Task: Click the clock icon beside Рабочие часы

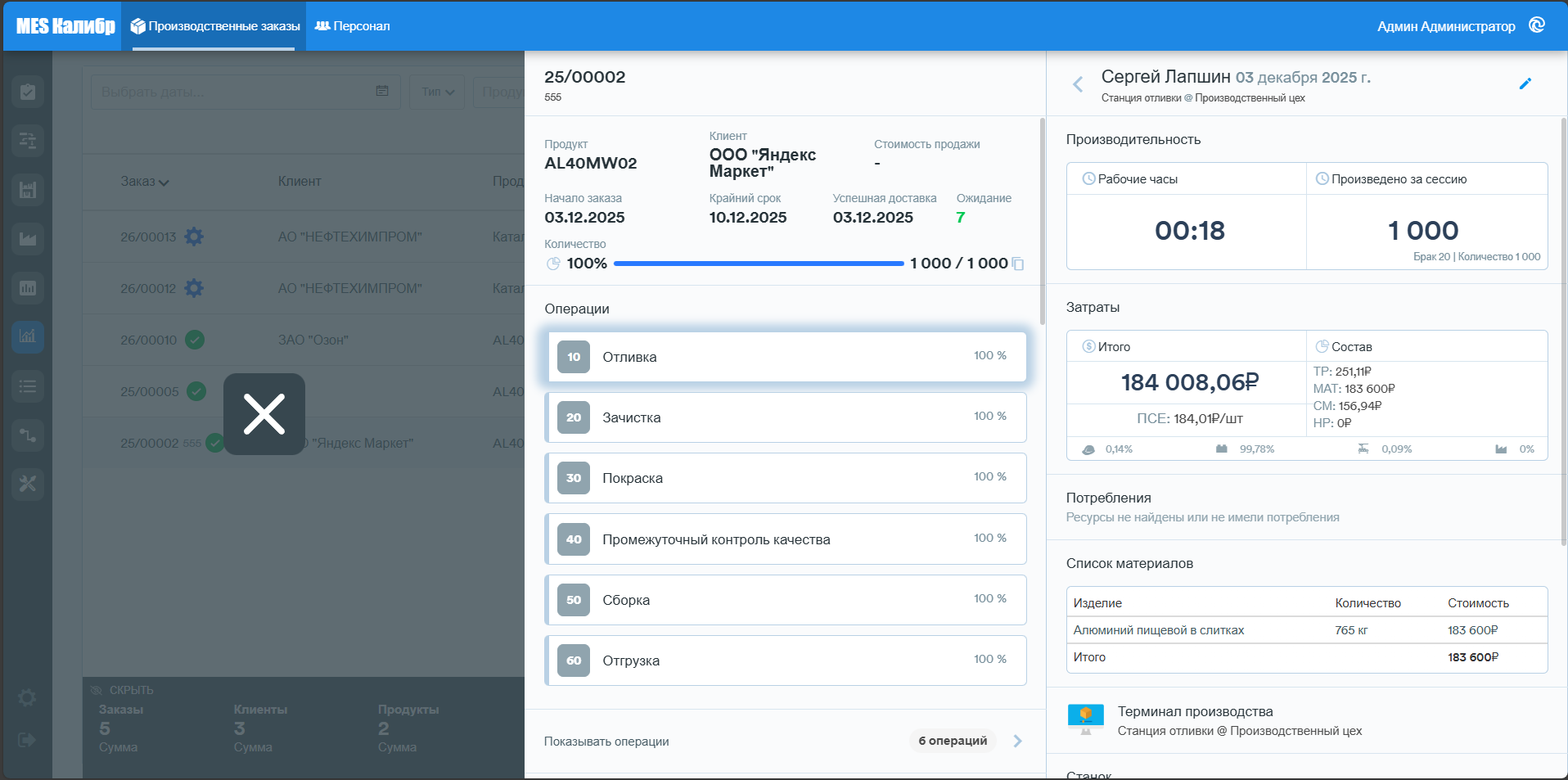Action: [1088, 178]
